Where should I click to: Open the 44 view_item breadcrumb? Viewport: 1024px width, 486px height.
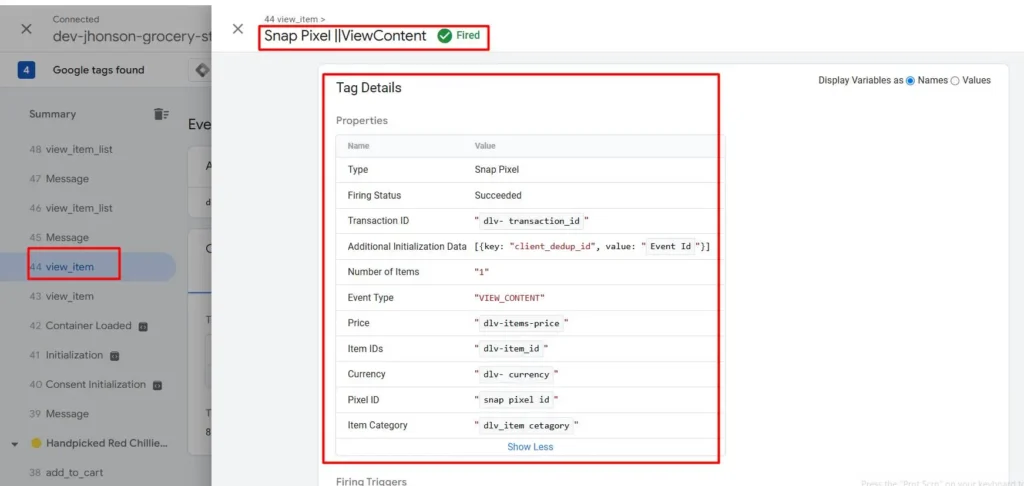pos(295,20)
